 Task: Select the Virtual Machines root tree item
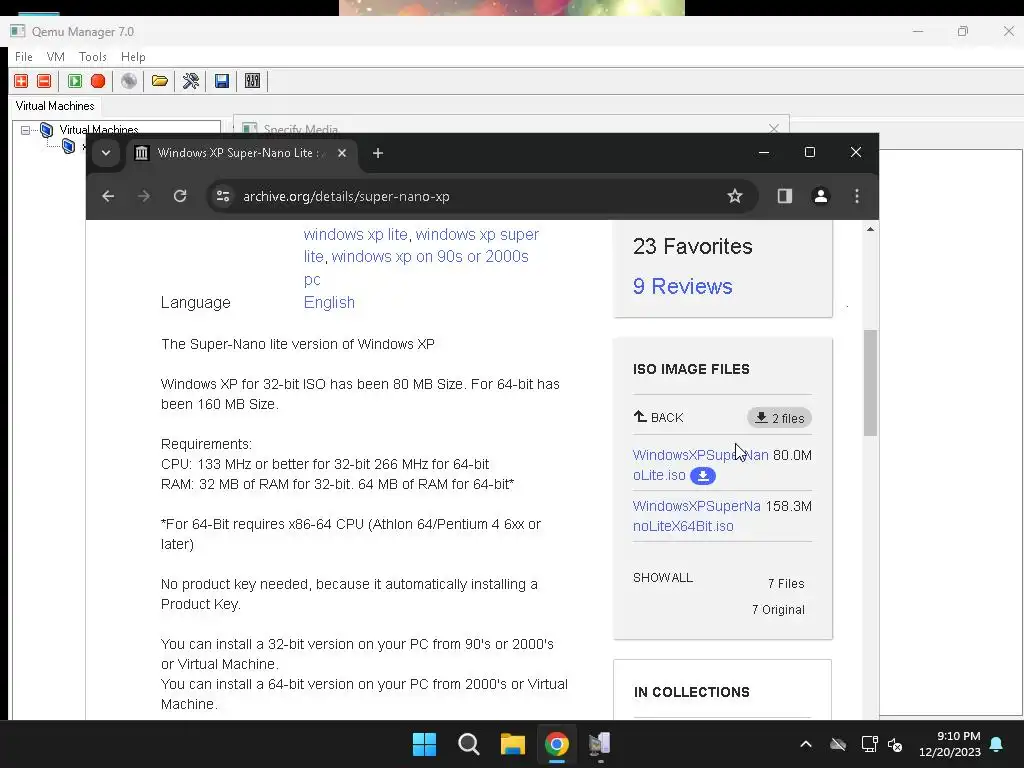coord(99,129)
